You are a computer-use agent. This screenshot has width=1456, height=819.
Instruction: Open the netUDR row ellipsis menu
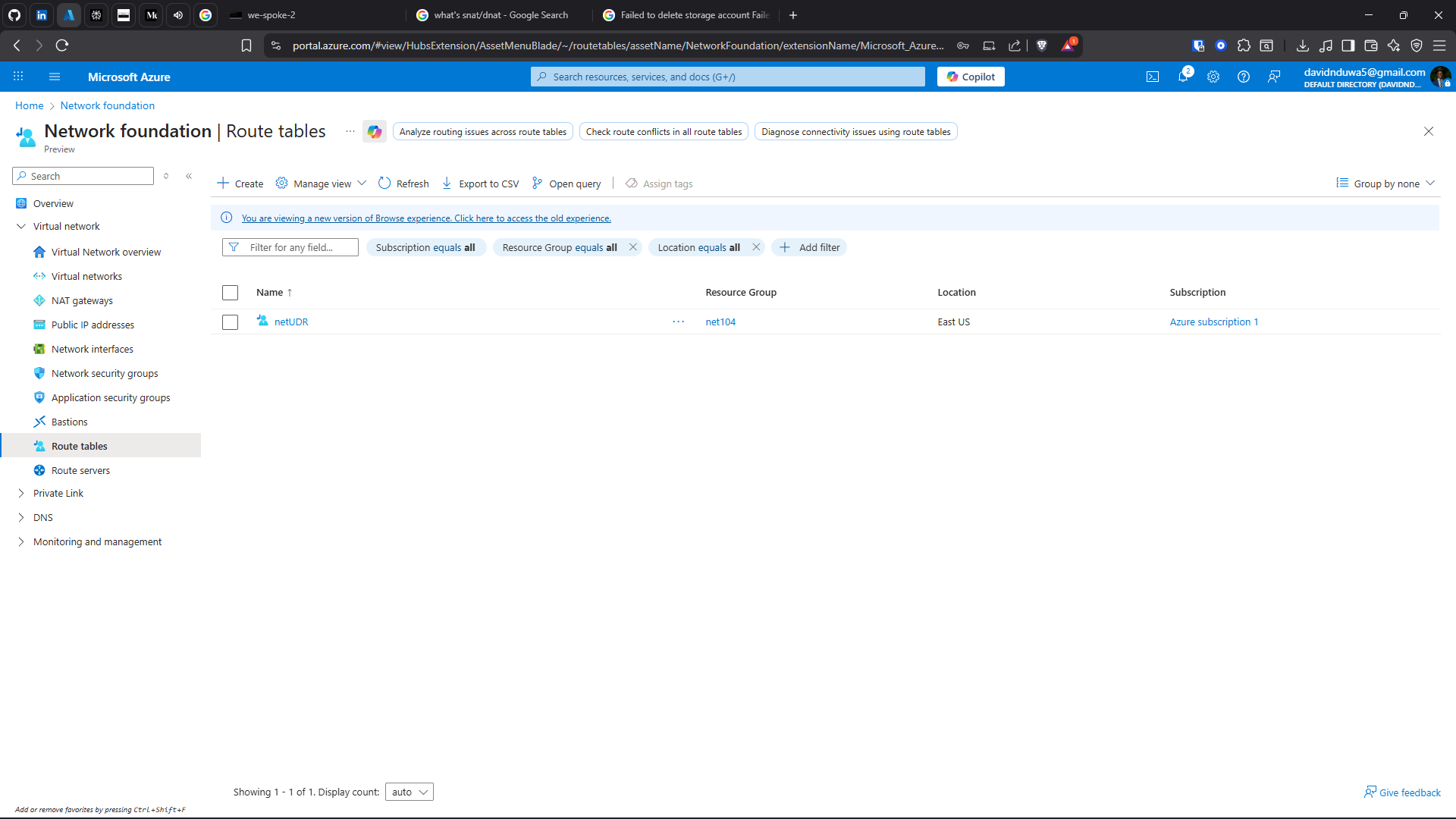tap(679, 322)
